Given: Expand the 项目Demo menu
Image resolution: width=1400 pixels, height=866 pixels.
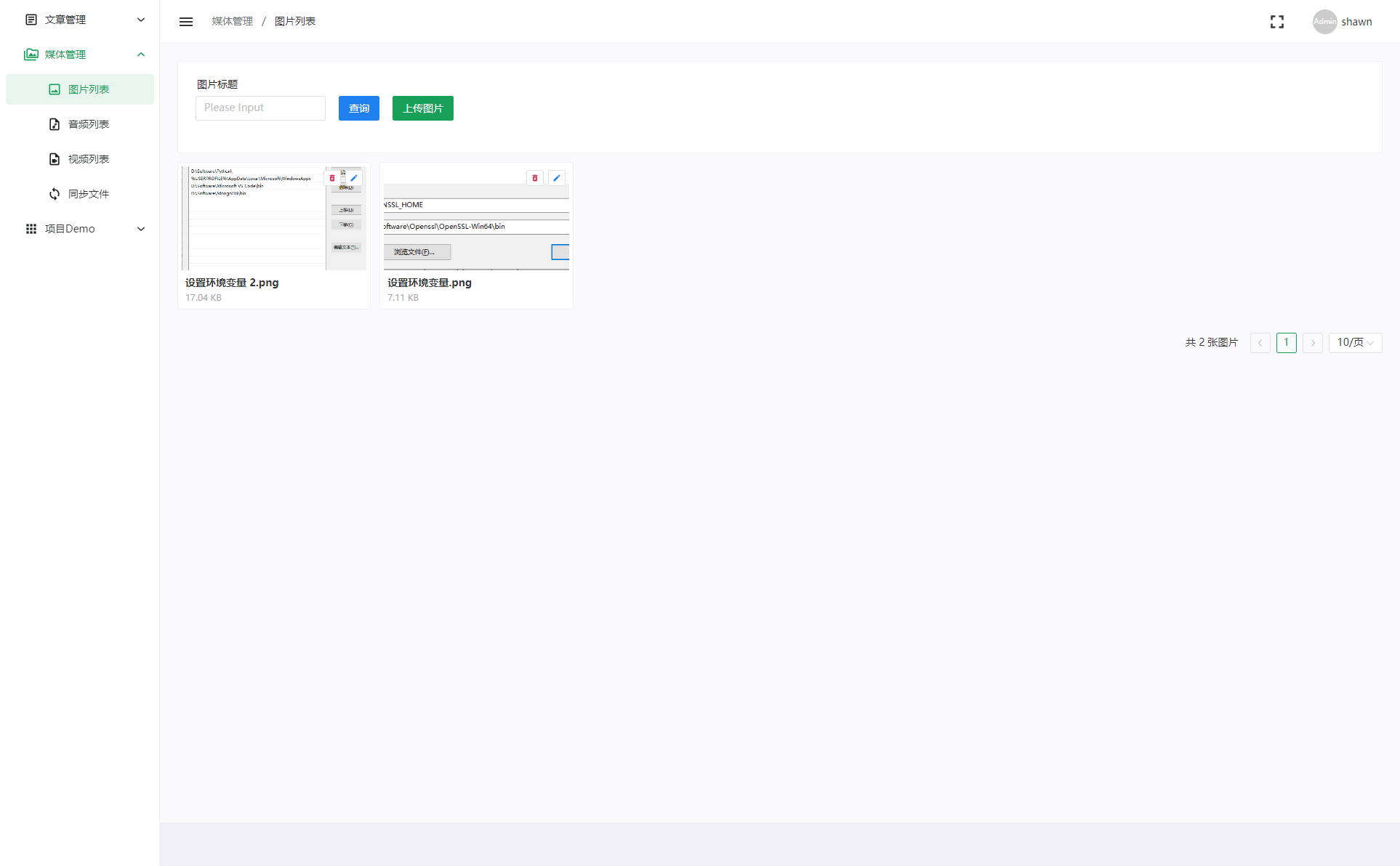Looking at the screenshot, I should coord(70,229).
